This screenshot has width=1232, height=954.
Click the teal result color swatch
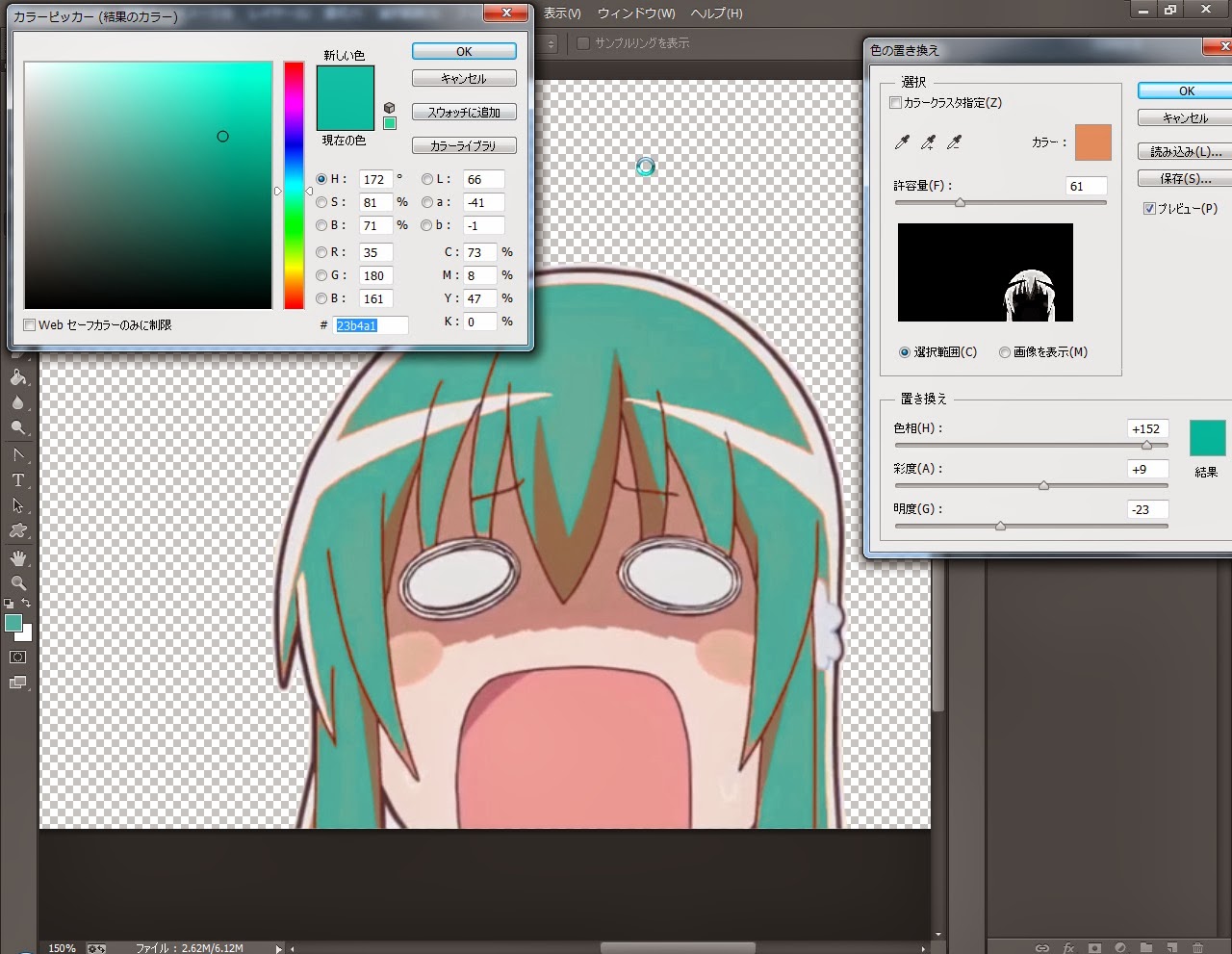(1208, 438)
